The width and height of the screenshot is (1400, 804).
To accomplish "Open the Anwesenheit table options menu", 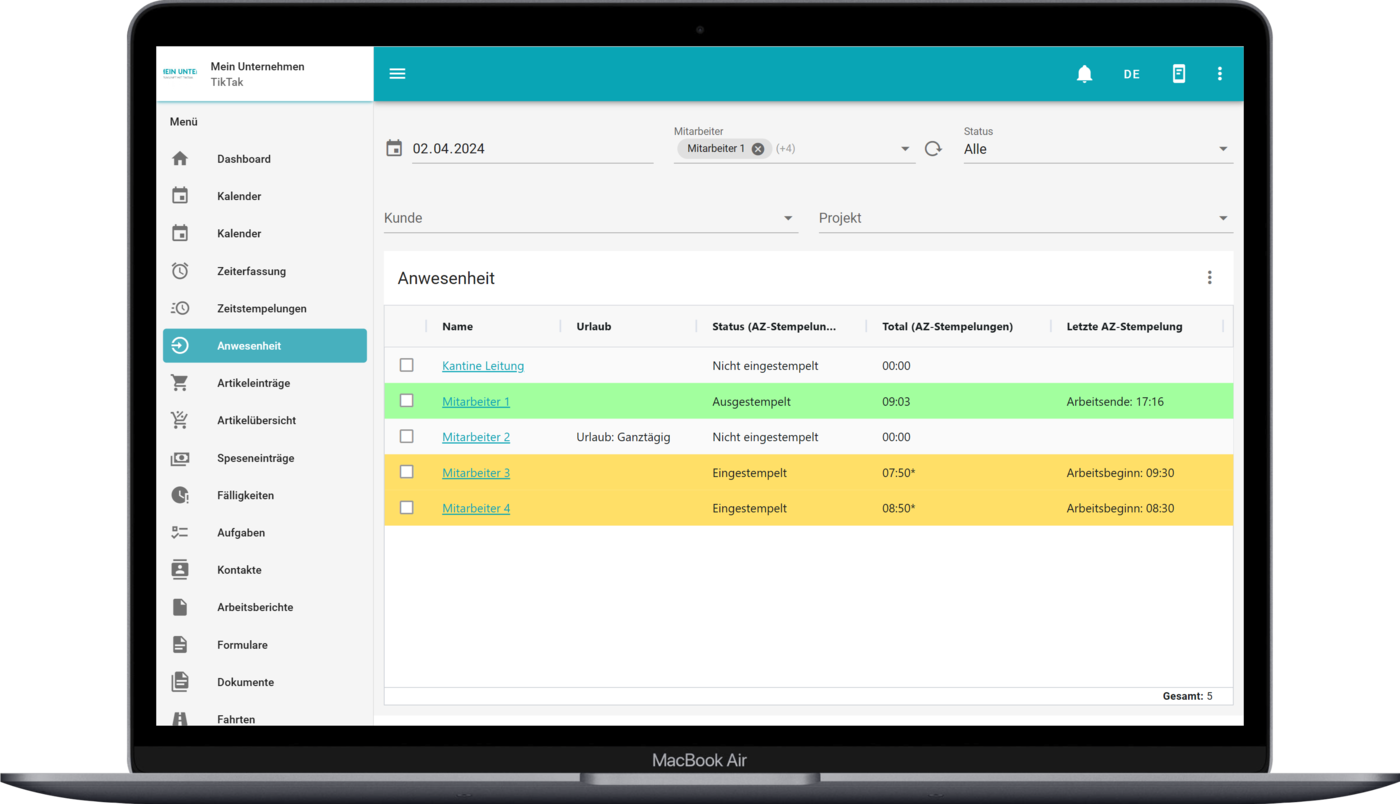I will pos(1209,278).
